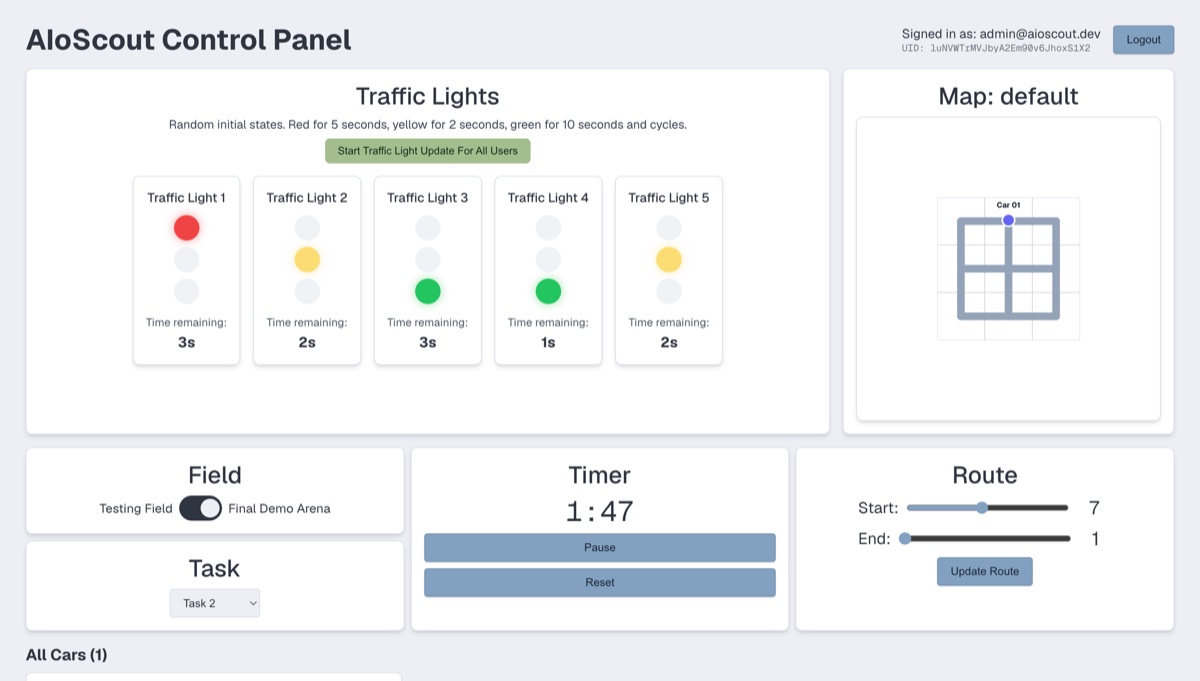Click the Testing Field label
Viewport: 1200px width, 681px height.
click(x=136, y=508)
